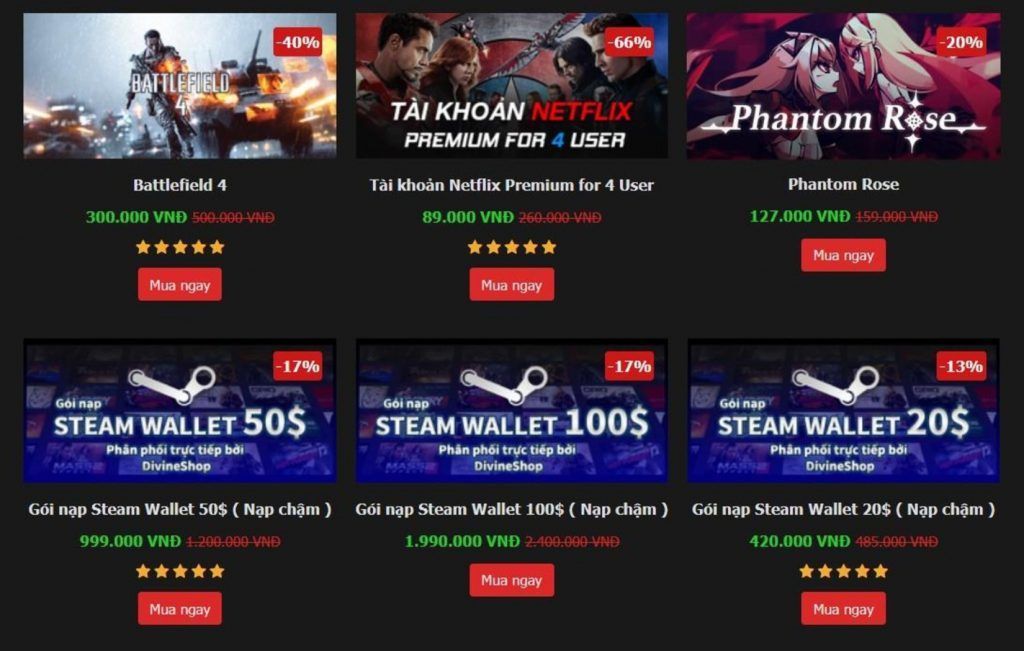Open the Phantom Rose title link
The width and height of the screenshot is (1024, 651).
(843, 184)
